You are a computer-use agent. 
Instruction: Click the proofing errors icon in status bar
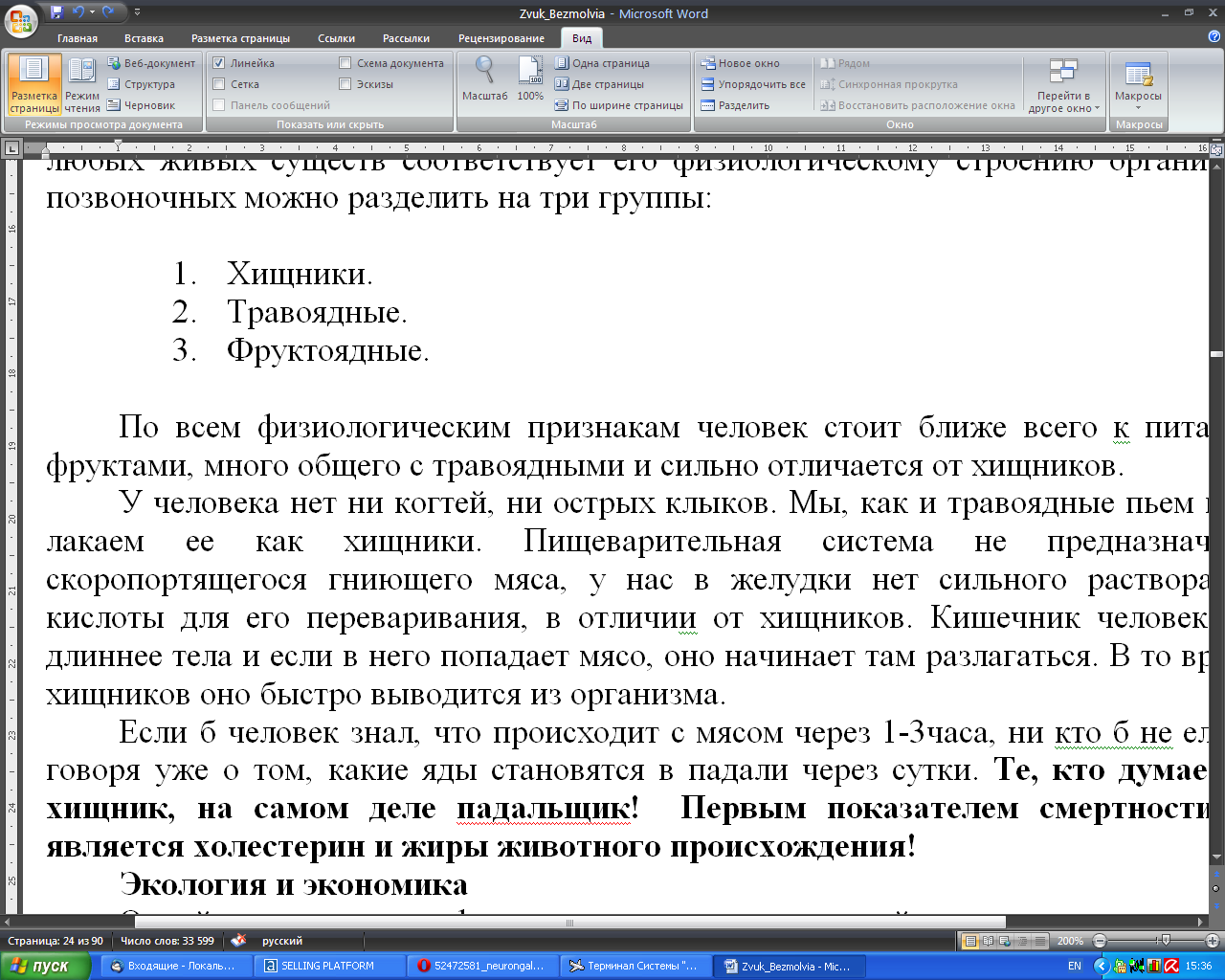(x=239, y=941)
